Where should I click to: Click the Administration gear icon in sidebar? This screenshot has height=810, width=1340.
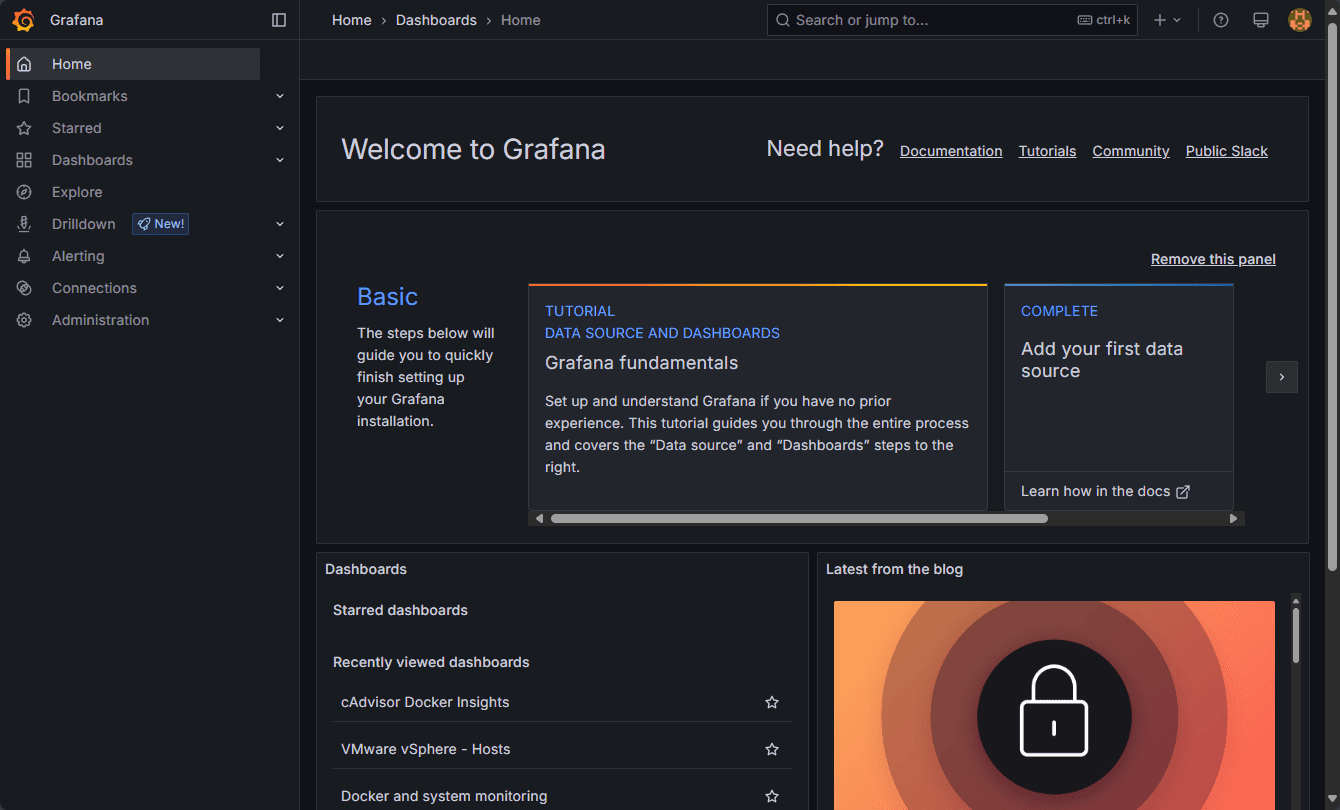(24, 320)
